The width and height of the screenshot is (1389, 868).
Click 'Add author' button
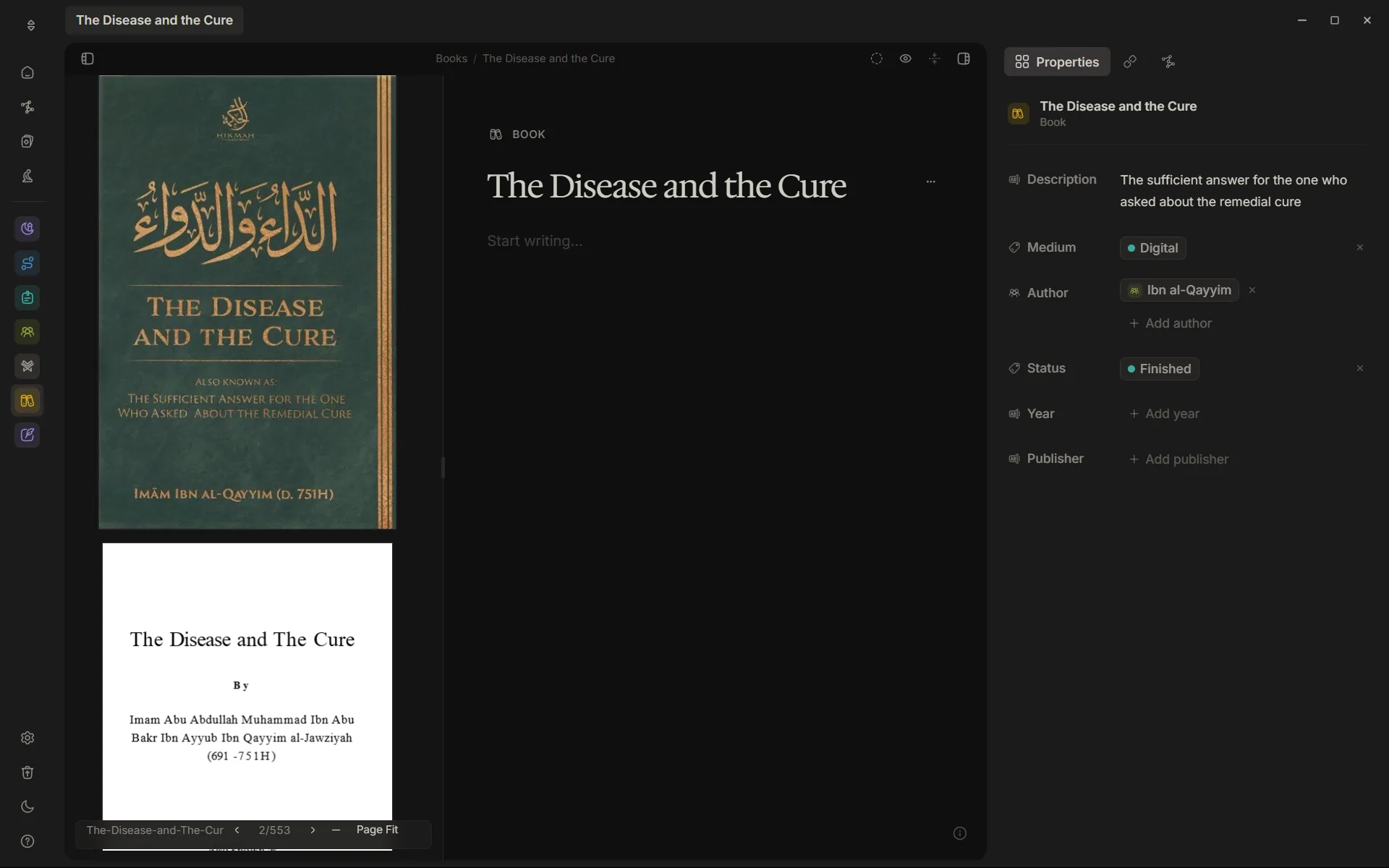1171,323
